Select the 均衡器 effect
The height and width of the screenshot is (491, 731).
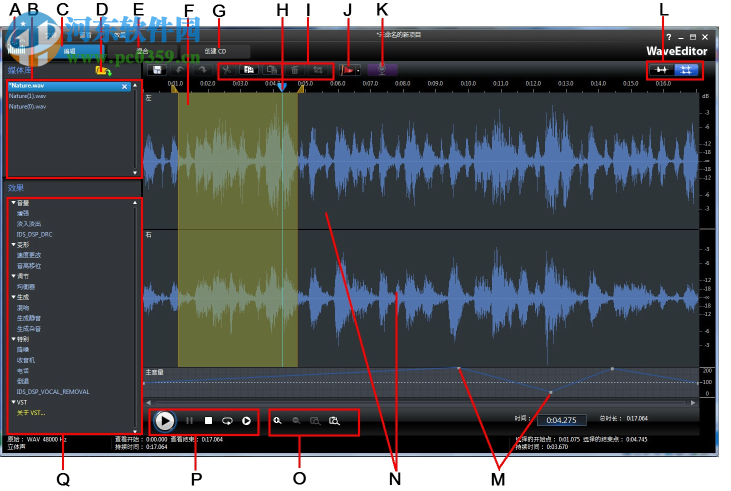pyautogui.click(x=26, y=287)
